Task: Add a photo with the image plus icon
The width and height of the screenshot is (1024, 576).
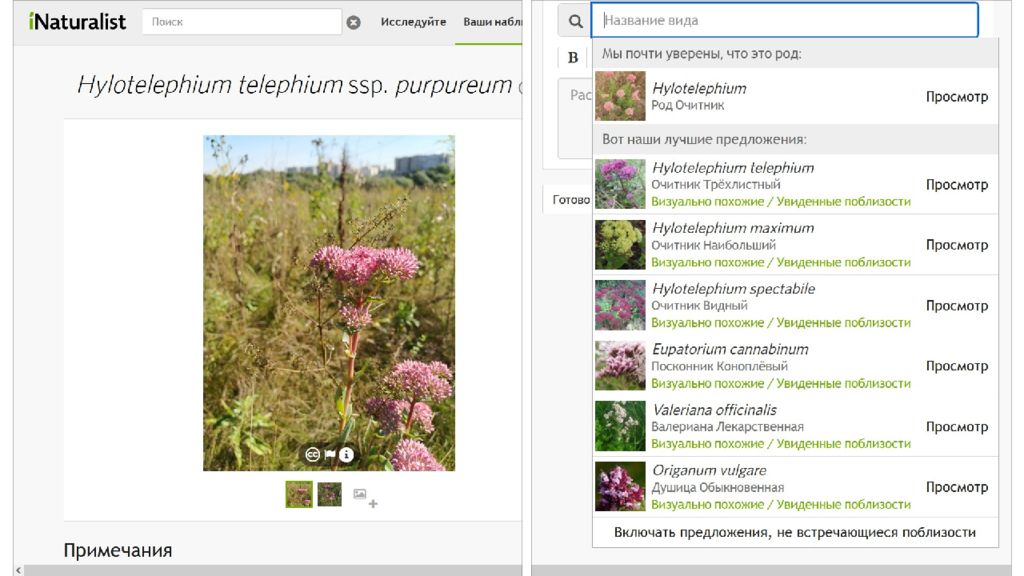Action: click(x=365, y=498)
